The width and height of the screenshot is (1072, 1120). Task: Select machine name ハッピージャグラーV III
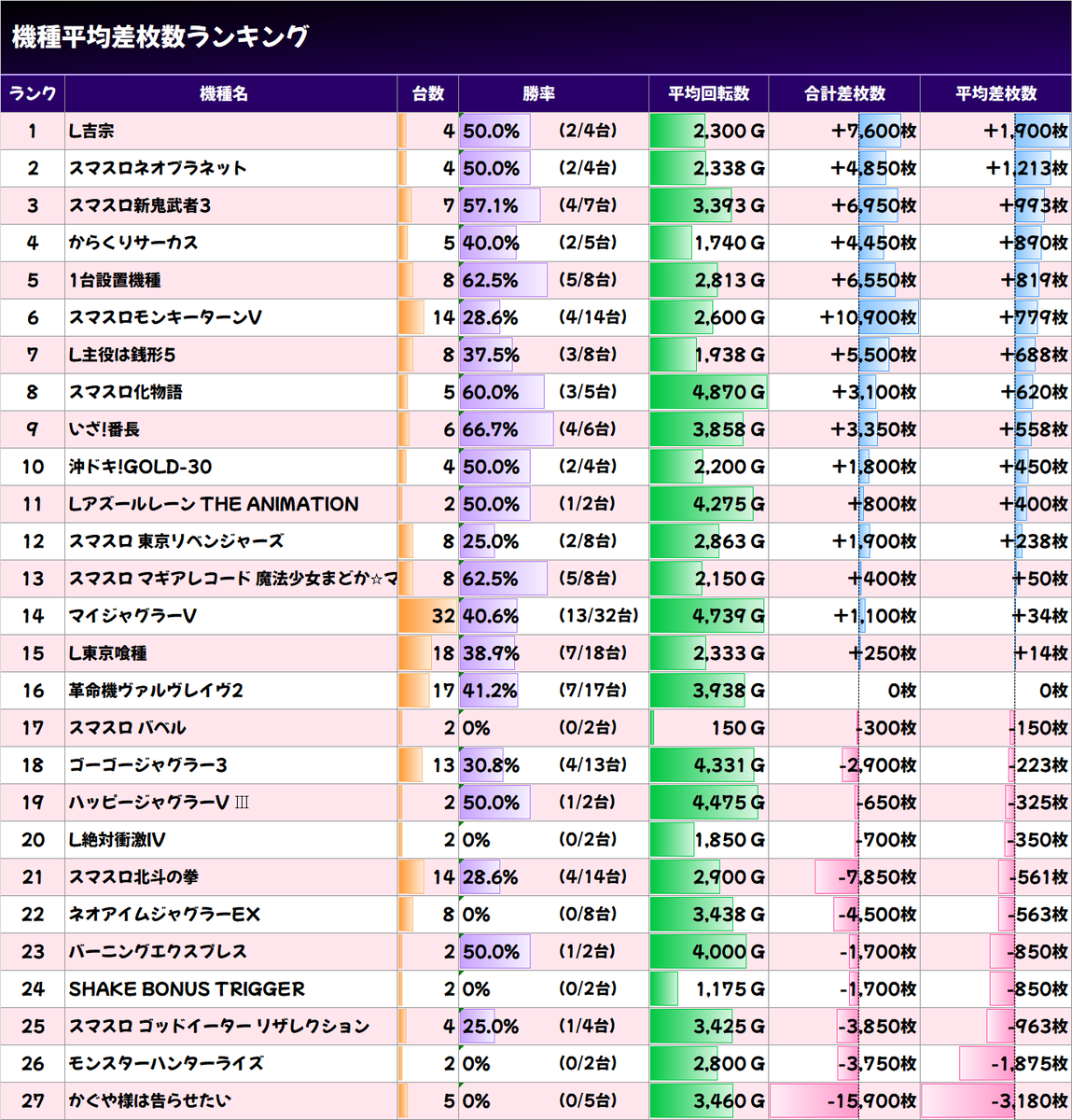point(159,803)
